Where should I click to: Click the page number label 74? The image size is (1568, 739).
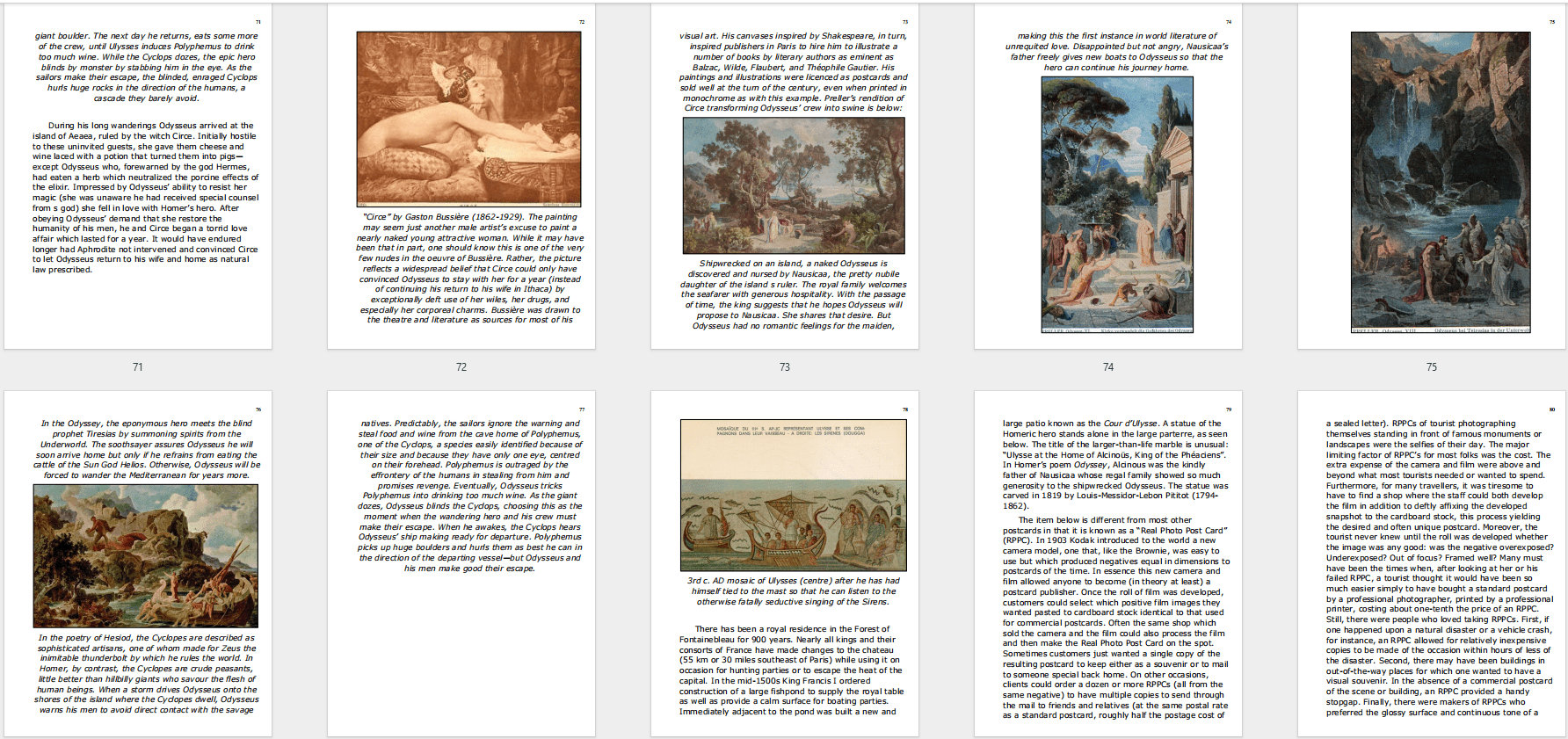tap(1108, 367)
